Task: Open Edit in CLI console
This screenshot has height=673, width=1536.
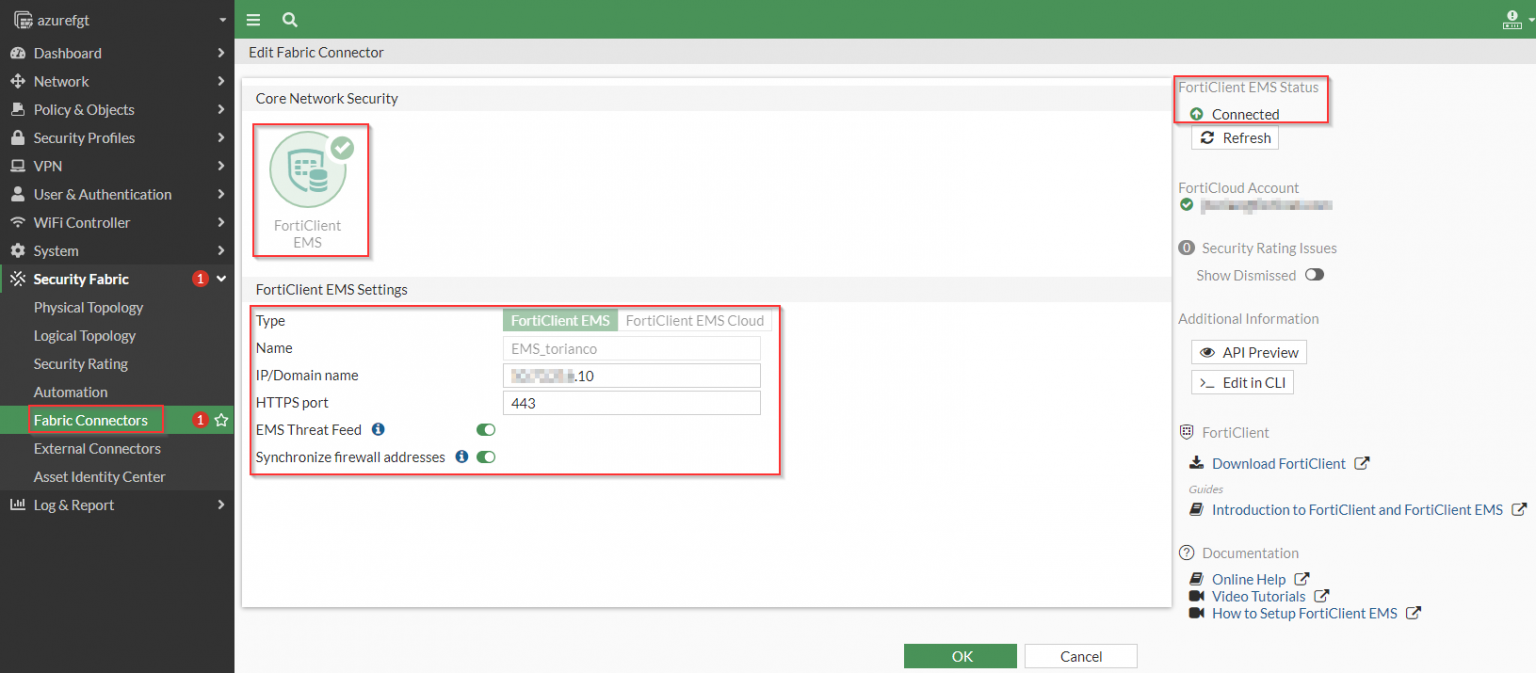Action: tap(1242, 382)
